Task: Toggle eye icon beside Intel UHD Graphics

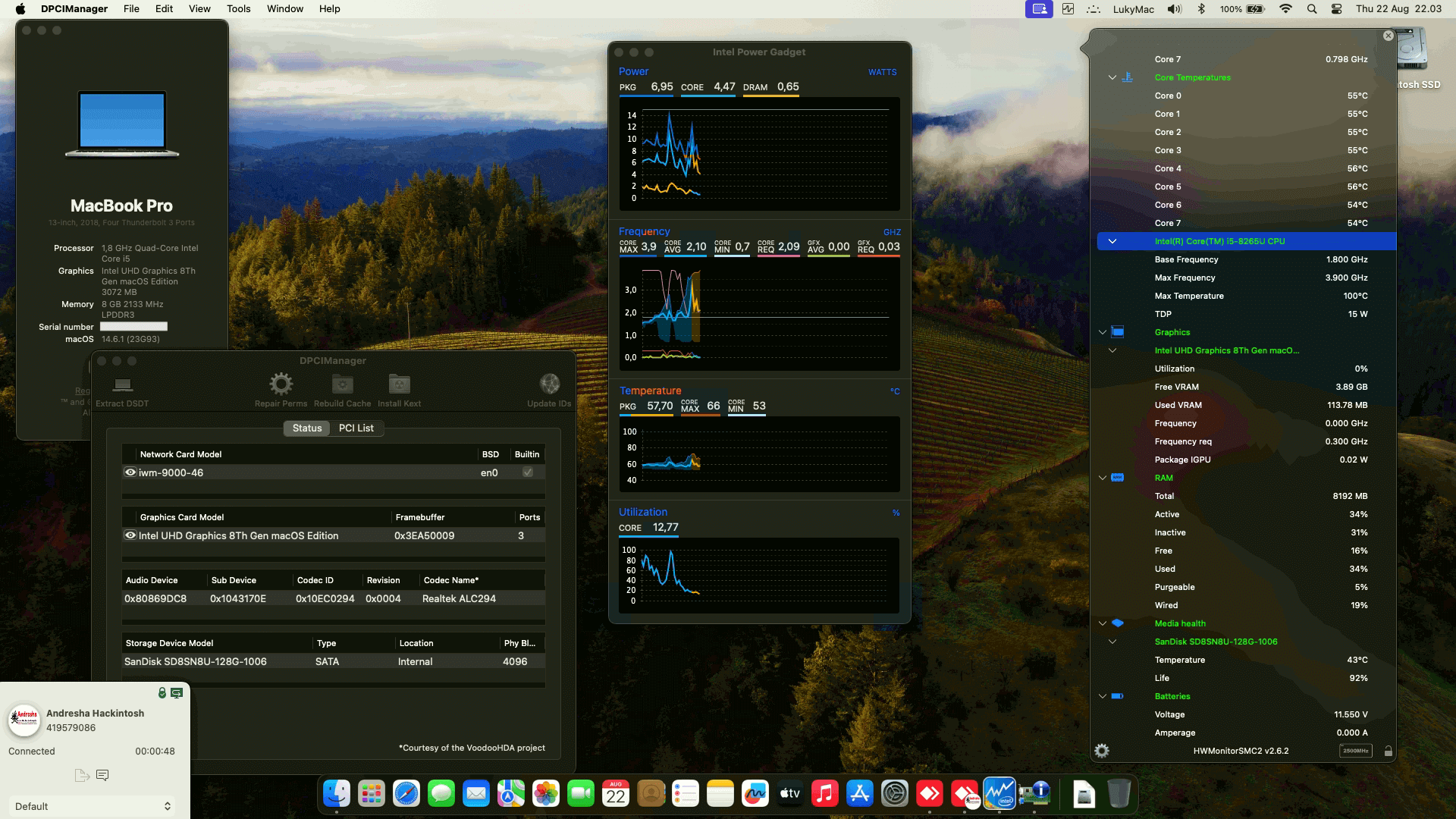Action: coord(129,535)
